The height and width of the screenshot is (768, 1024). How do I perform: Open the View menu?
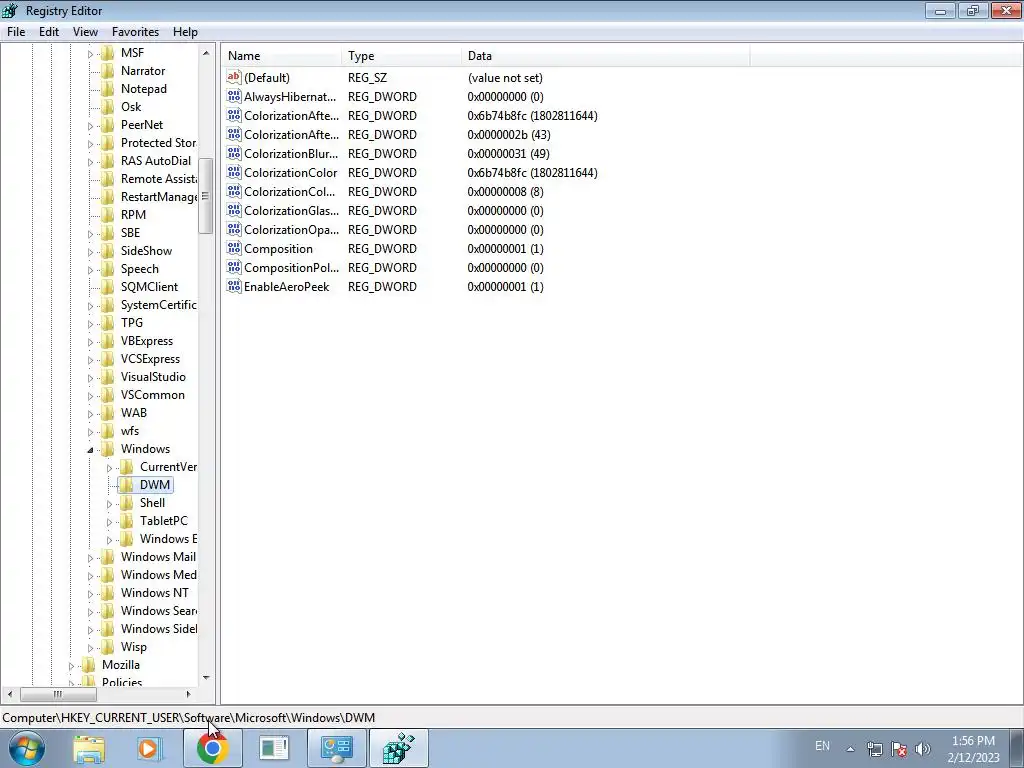pos(86,32)
